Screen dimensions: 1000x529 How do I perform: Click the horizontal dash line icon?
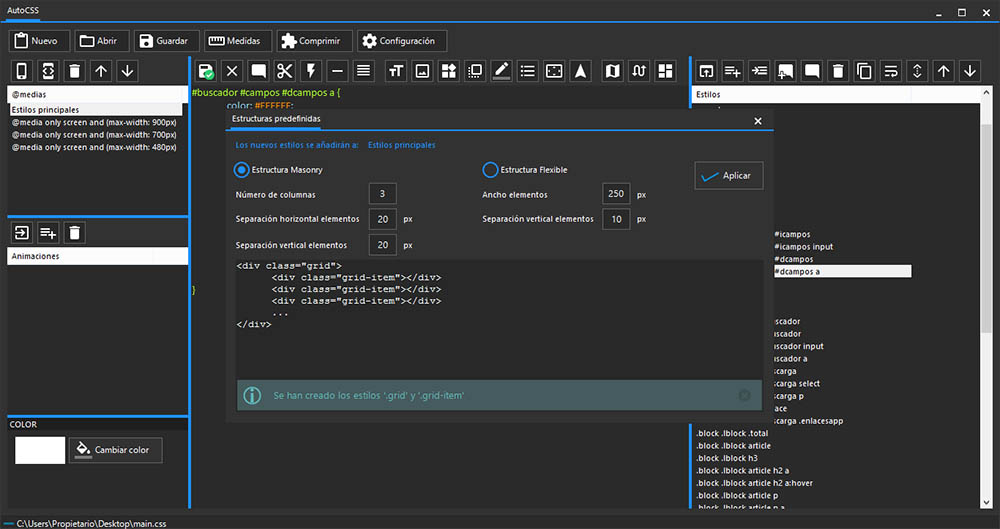[337, 71]
